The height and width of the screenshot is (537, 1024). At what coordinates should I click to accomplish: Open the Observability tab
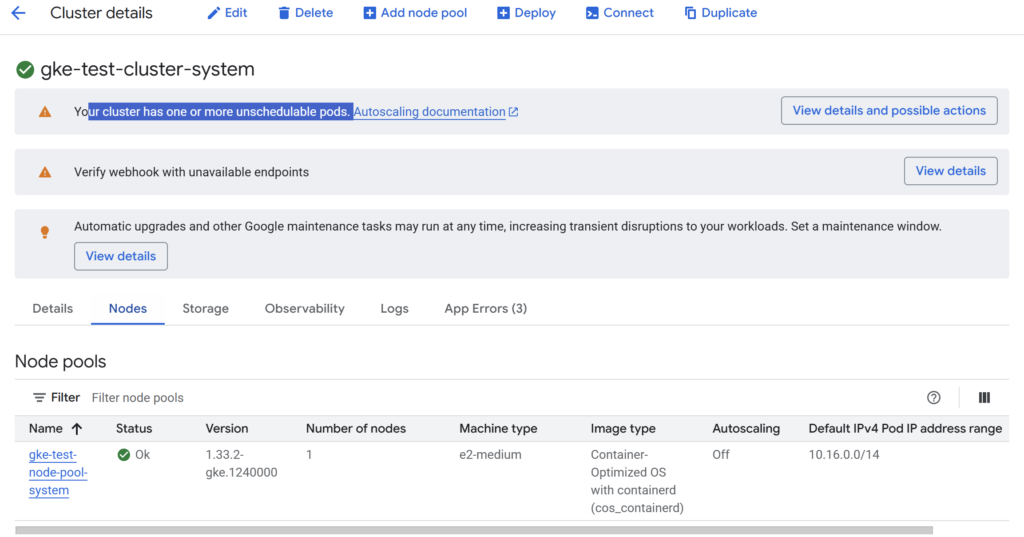pos(304,308)
